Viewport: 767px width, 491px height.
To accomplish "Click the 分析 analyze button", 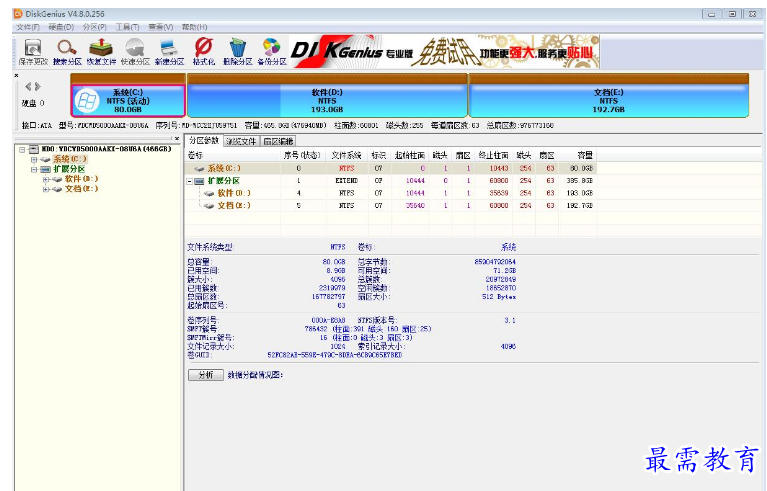I will click(206, 375).
